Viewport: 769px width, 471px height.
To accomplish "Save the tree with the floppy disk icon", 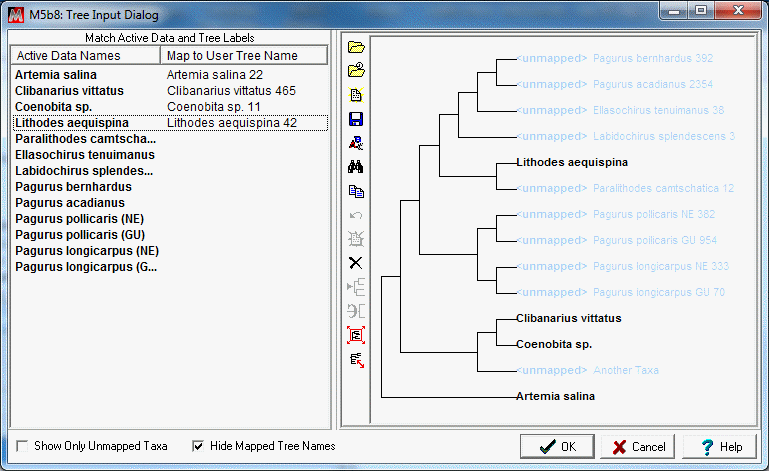I will coord(356,119).
